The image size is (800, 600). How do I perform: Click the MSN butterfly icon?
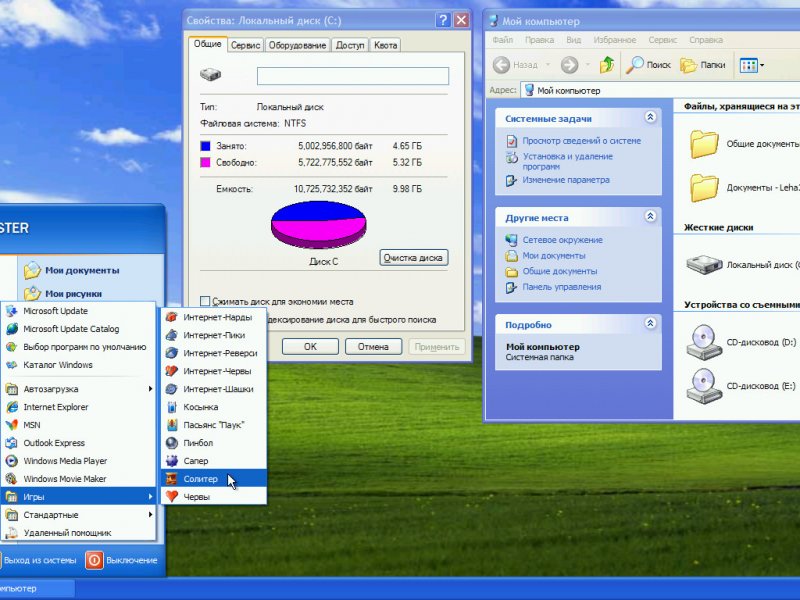pyautogui.click(x=11, y=424)
